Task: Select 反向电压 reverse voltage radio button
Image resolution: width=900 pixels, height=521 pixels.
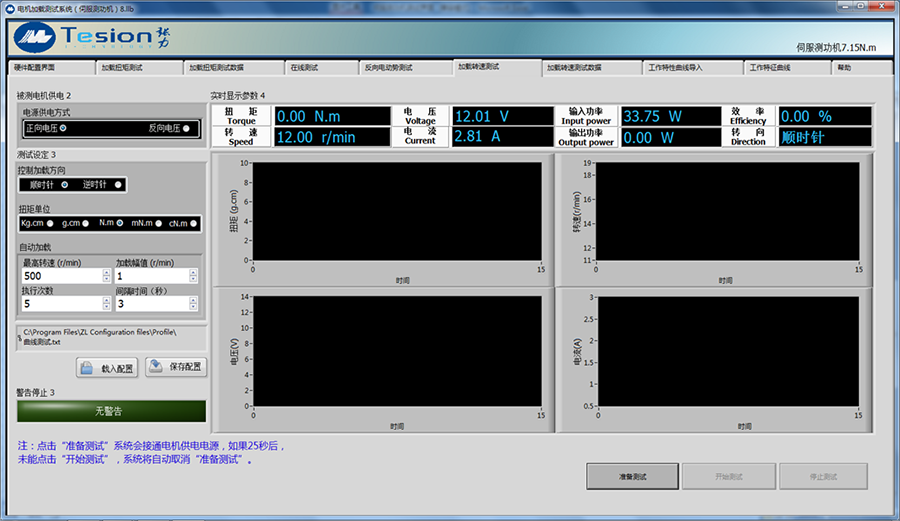Action: 186,128
